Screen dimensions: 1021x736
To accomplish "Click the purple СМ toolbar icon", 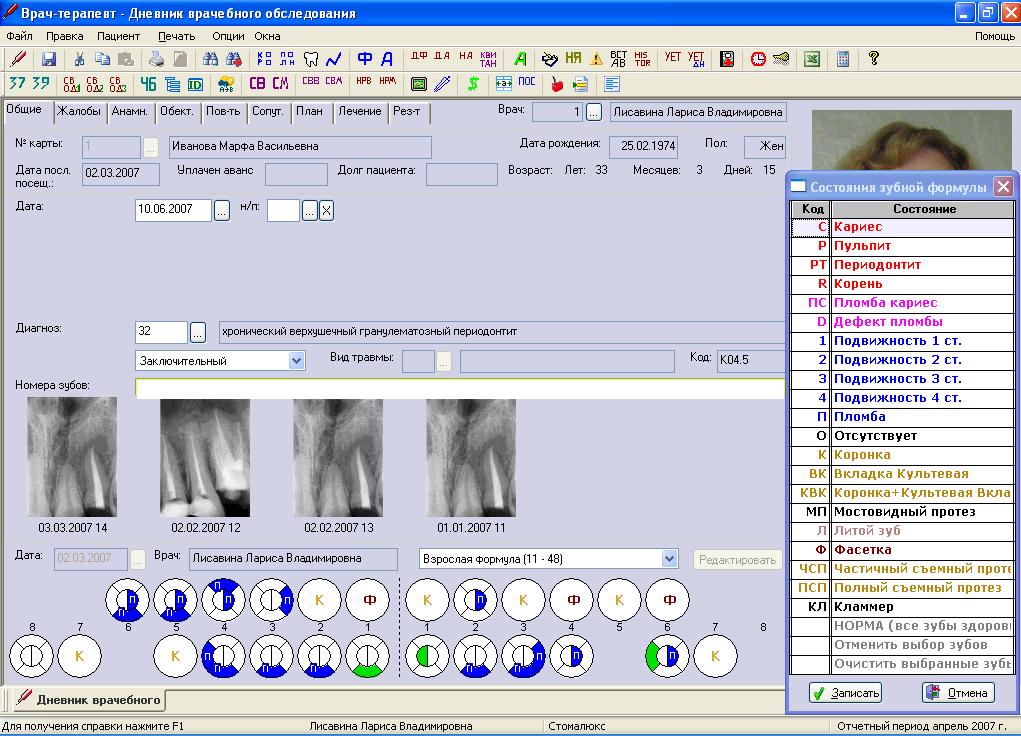I will coord(281,83).
